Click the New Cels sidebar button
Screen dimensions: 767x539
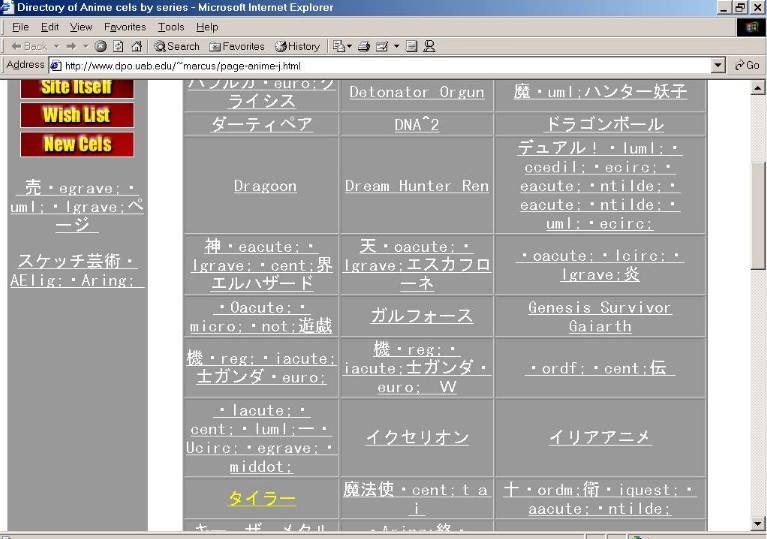tap(77, 144)
